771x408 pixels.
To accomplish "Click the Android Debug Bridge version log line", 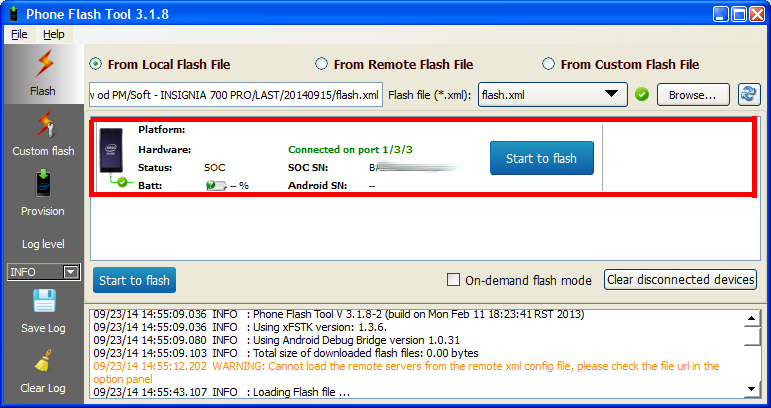I will coord(277,340).
